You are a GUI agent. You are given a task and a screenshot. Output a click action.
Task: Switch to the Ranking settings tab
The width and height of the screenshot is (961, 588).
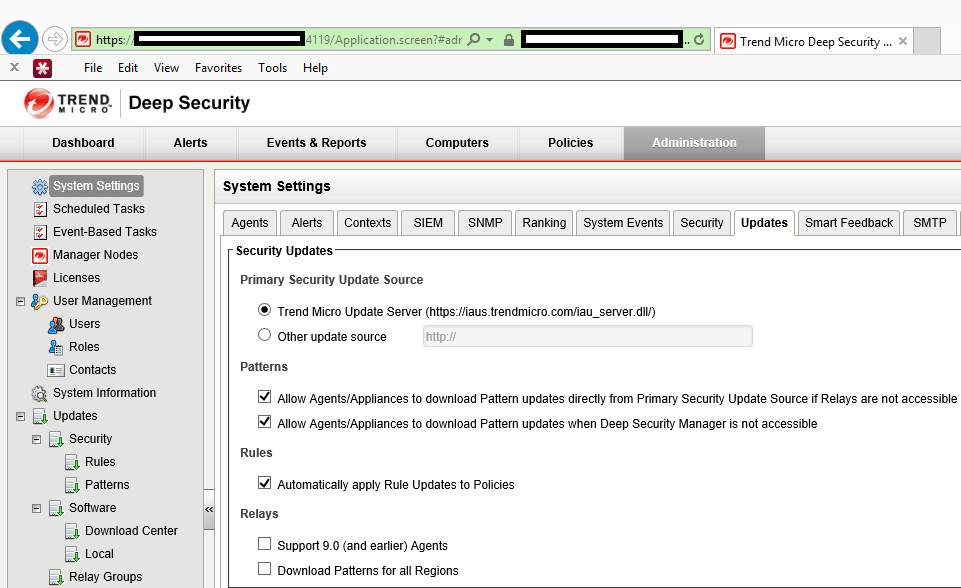544,223
